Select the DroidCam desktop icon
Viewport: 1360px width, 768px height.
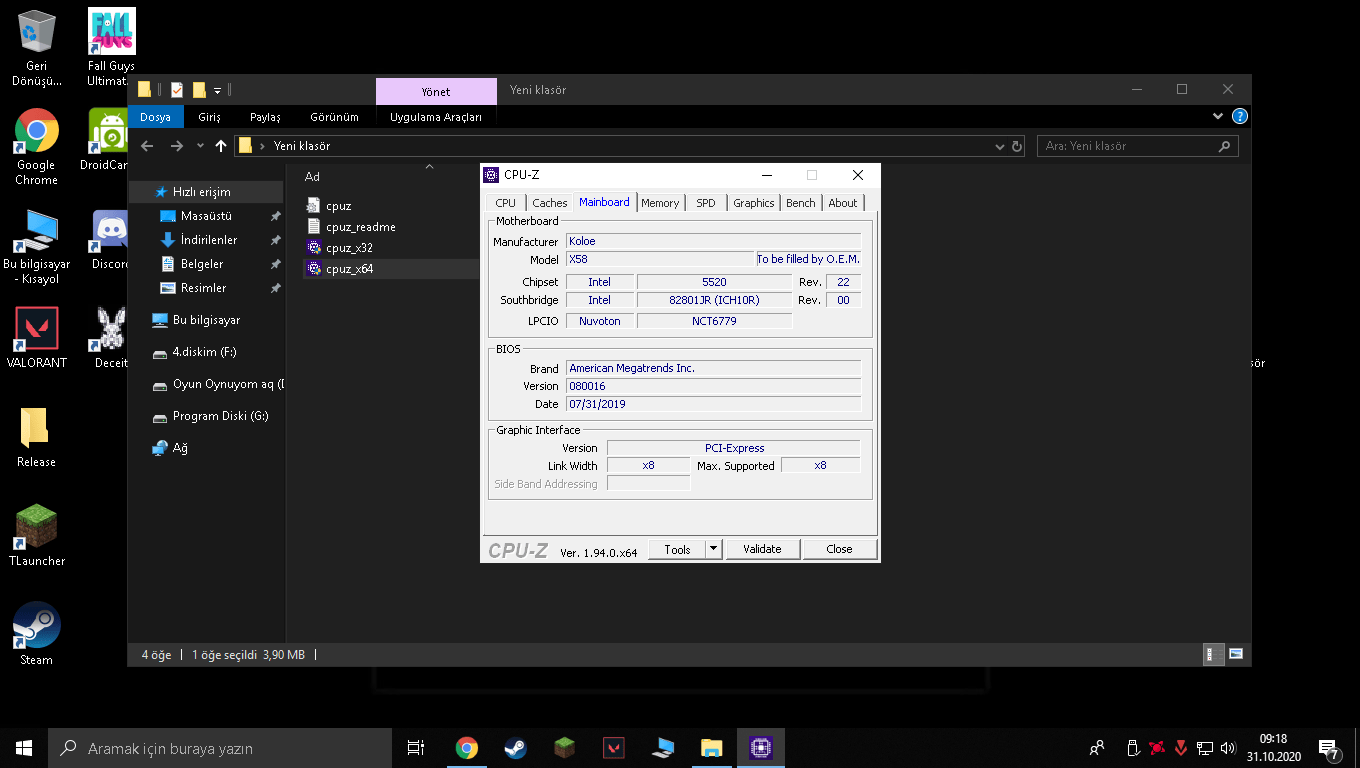coord(108,140)
